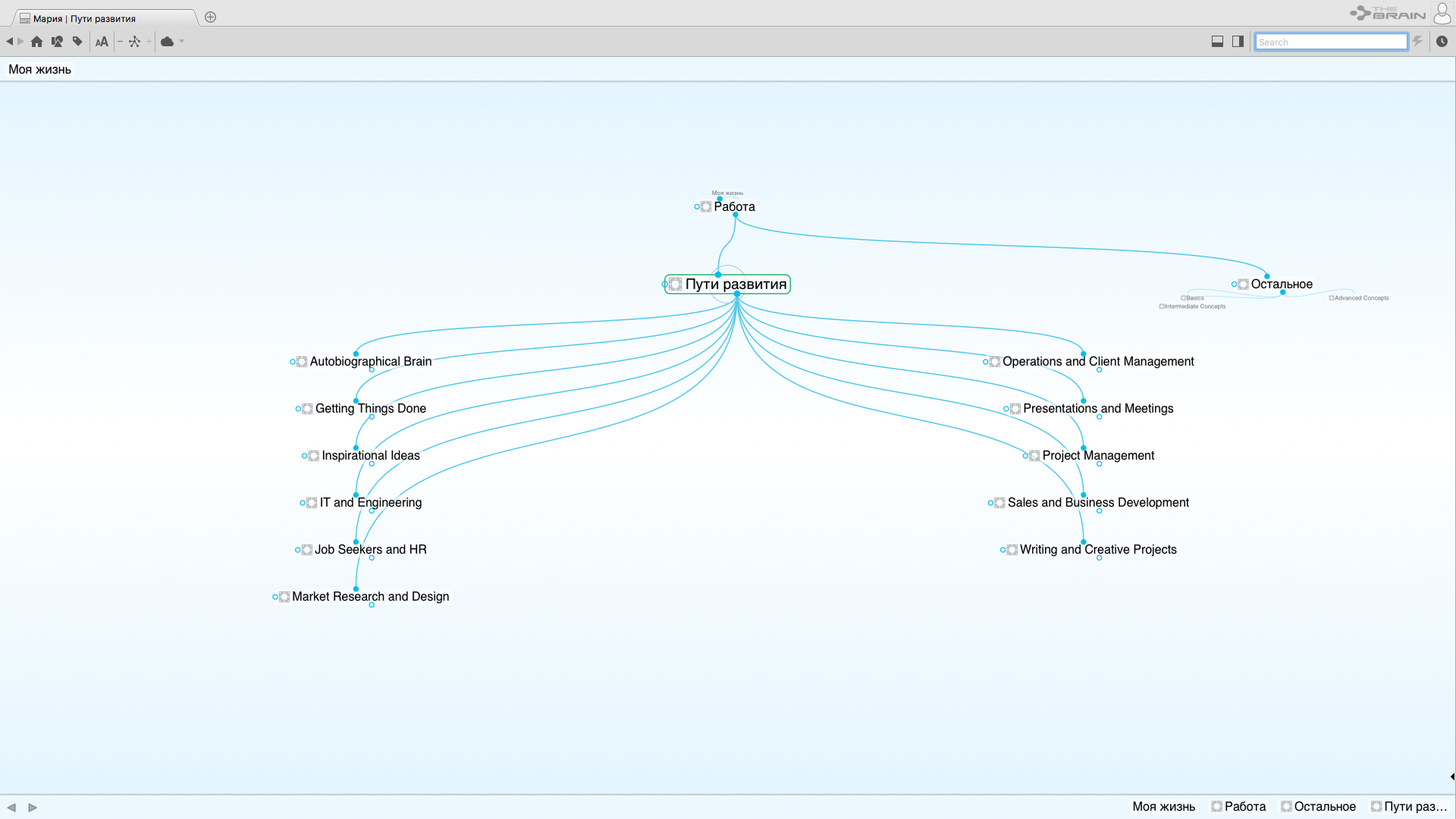Image resolution: width=1456 pixels, height=819 pixels.
Task: Click the child gate circle under Writing and Creative Projects
Action: click(x=1099, y=558)
